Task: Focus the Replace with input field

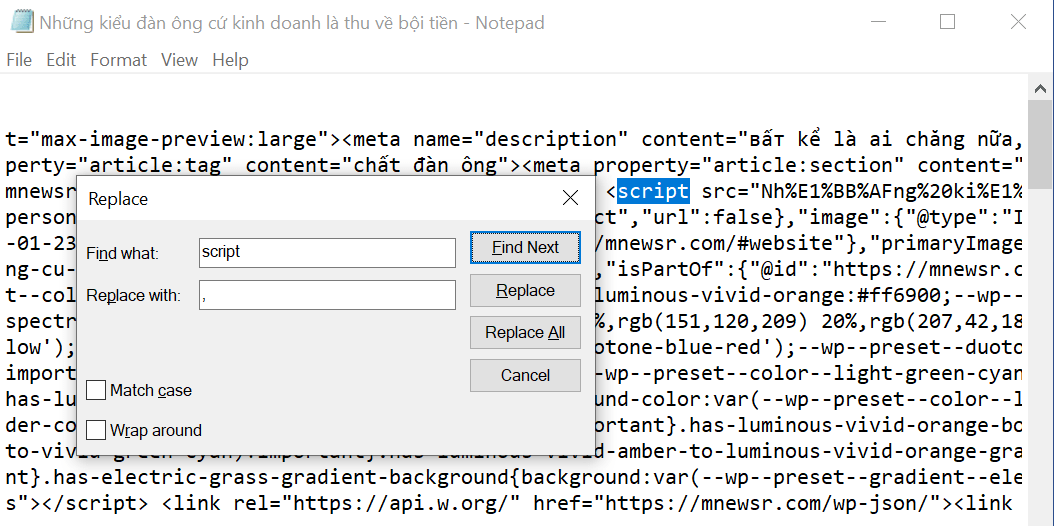Action: point(327,295)
